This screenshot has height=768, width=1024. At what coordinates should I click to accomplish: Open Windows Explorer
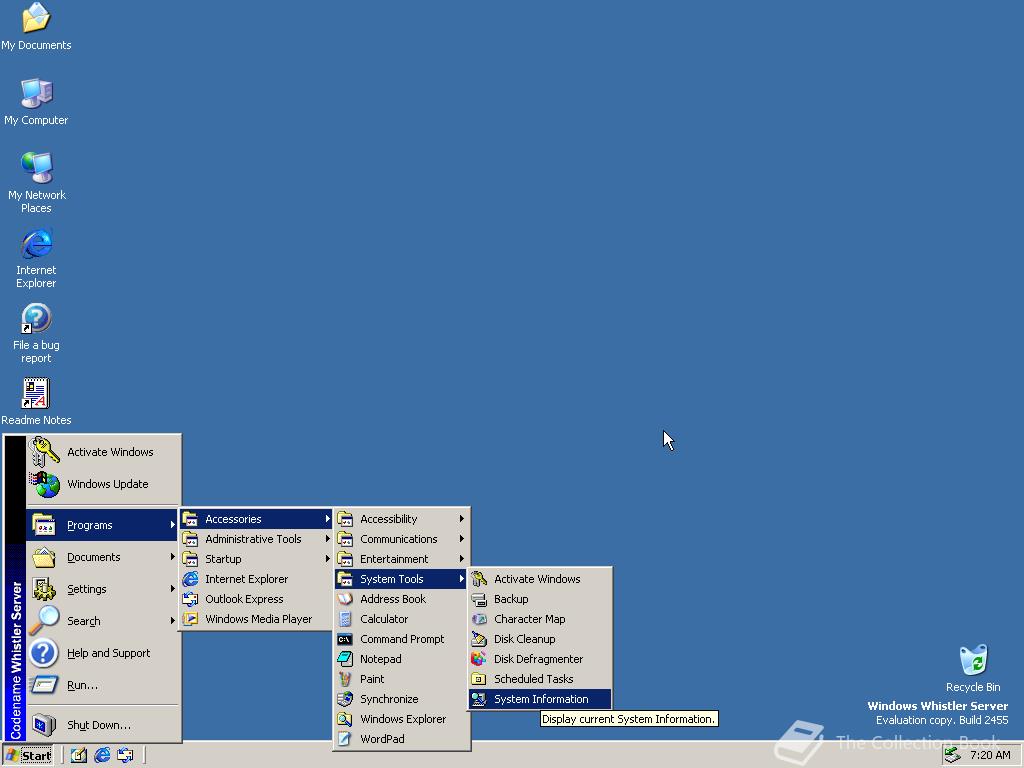point(401,719)
